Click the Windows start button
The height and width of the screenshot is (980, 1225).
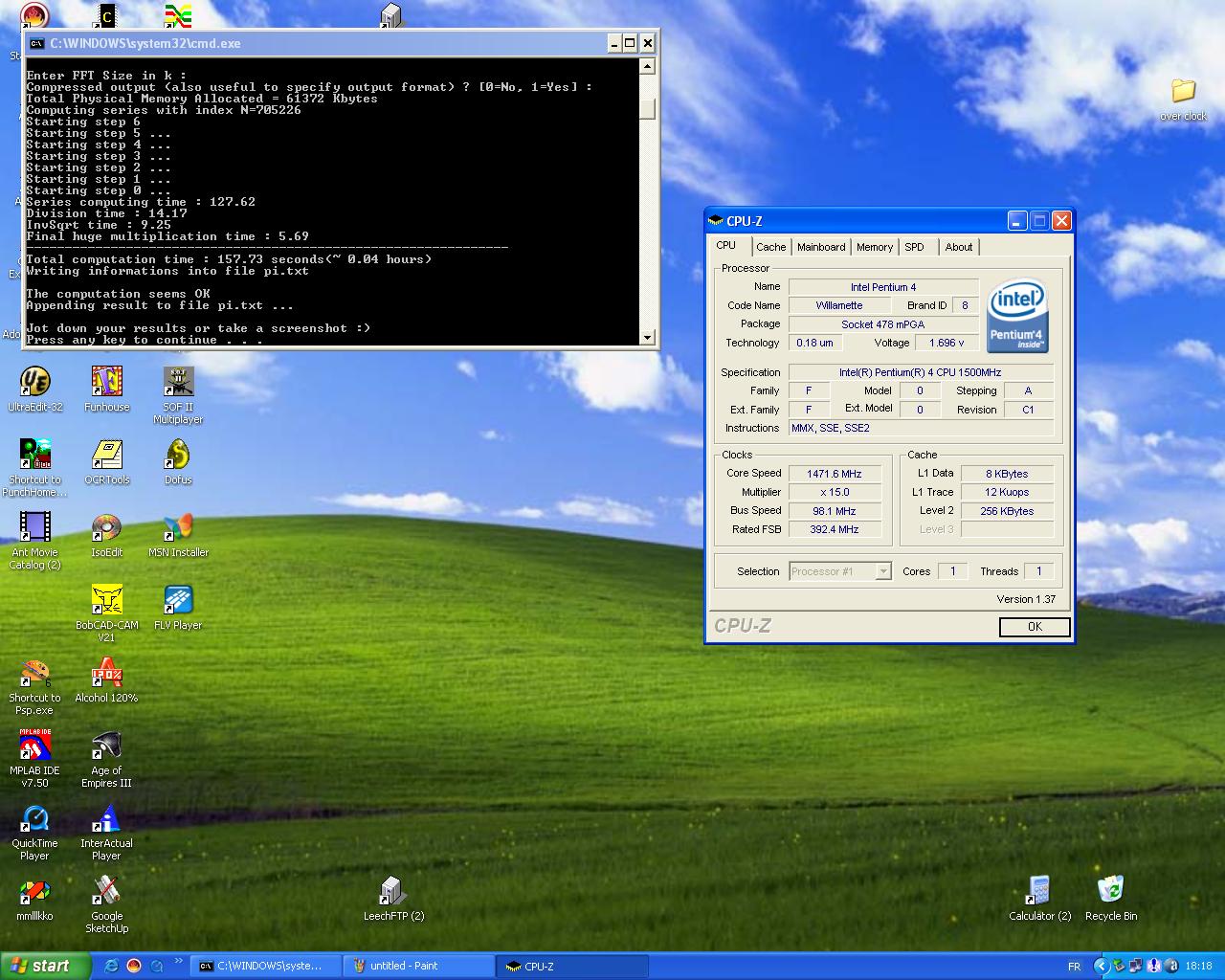[x=46, y=966]
